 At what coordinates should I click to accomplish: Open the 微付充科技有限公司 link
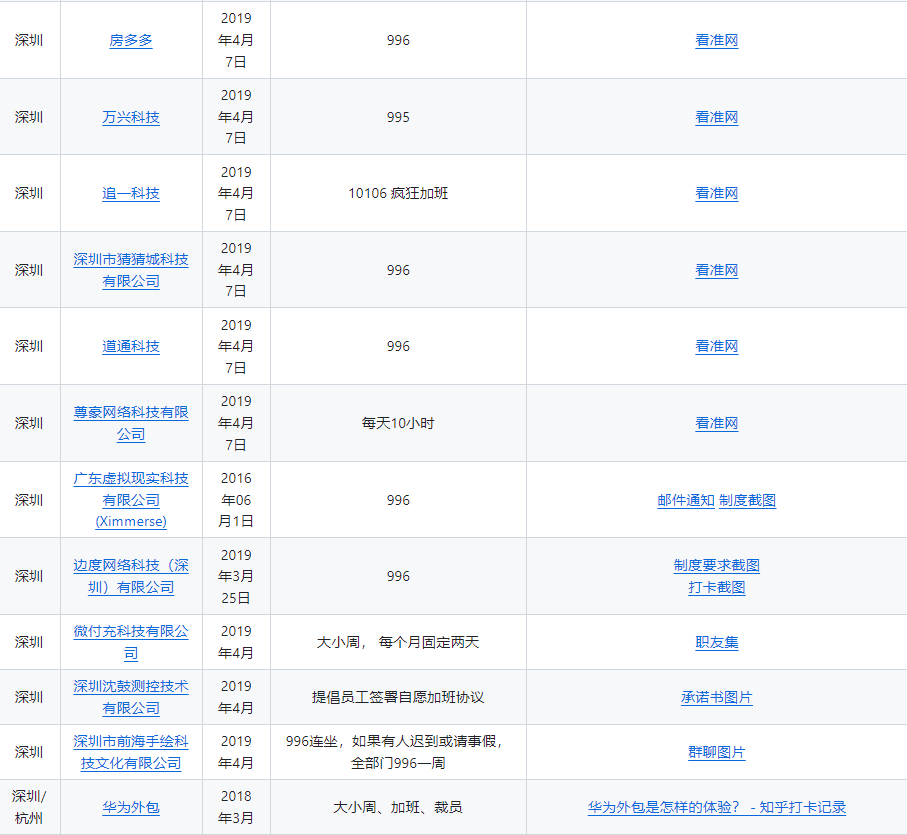(131, 642)
